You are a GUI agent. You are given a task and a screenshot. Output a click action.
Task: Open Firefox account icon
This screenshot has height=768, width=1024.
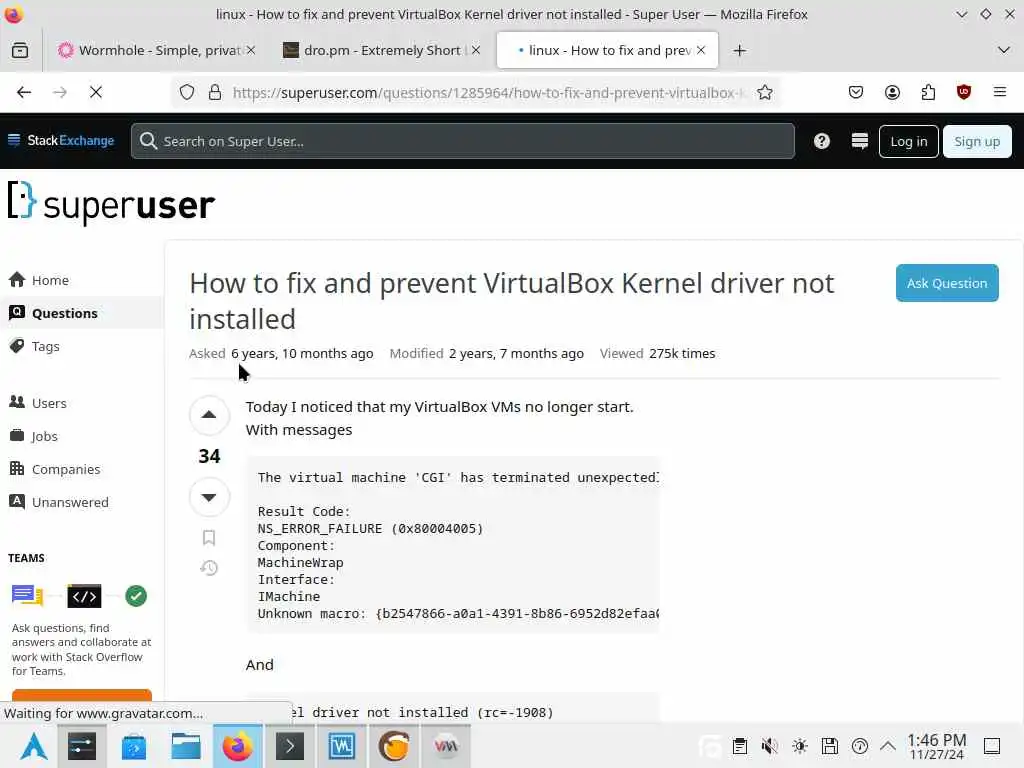pyautogui.click(x=892, y=92)
